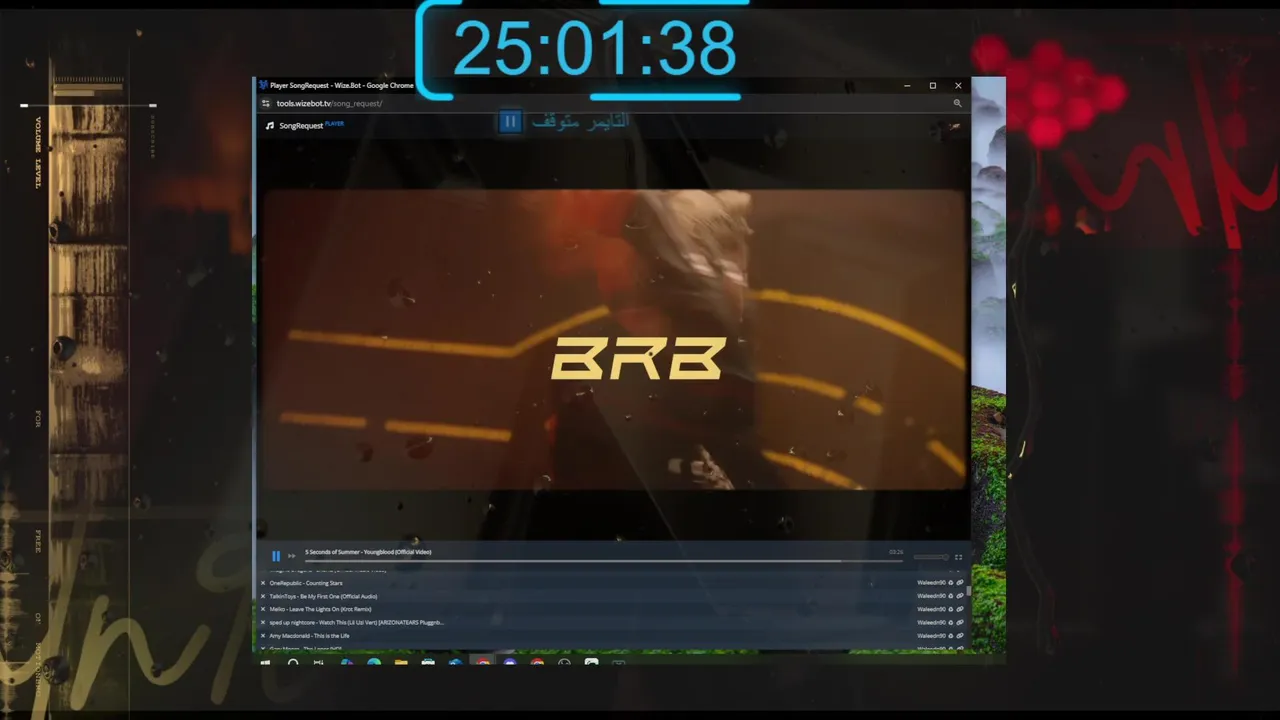
Task: Open link icon for sped up nightcore row
Action: (x=960, y=622)
